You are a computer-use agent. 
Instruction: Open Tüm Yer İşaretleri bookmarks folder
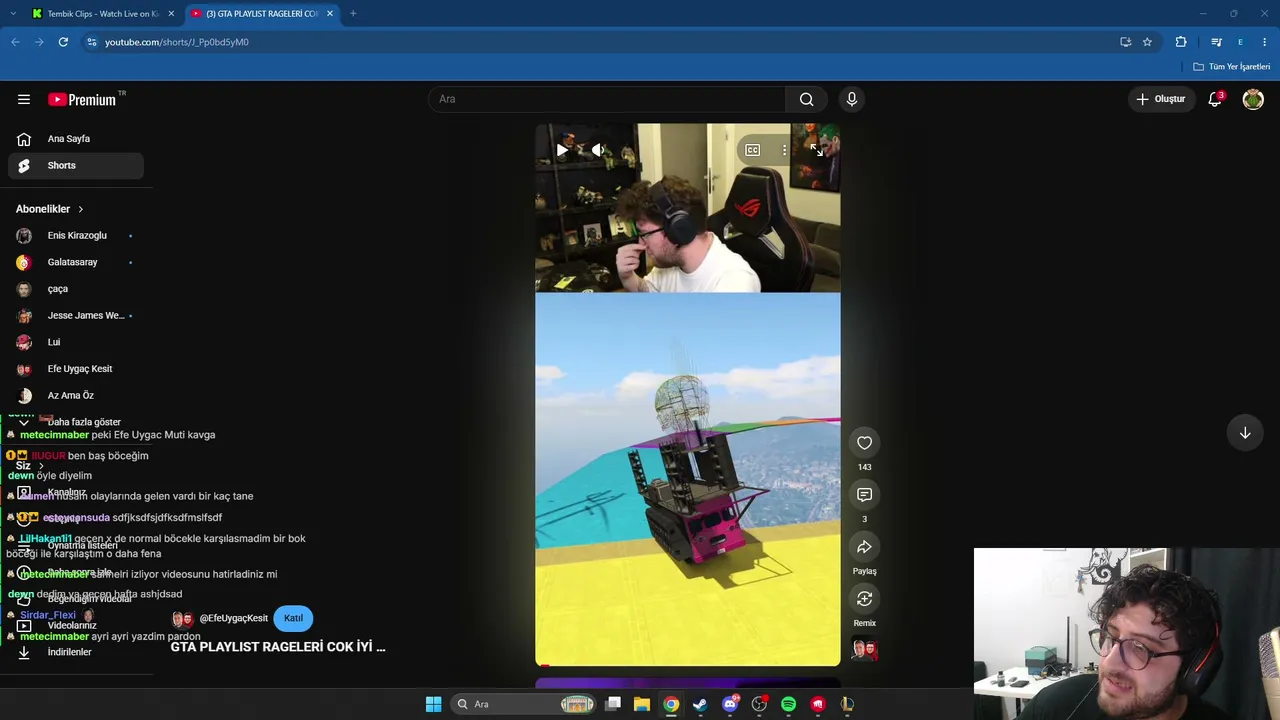point(1231,67)
